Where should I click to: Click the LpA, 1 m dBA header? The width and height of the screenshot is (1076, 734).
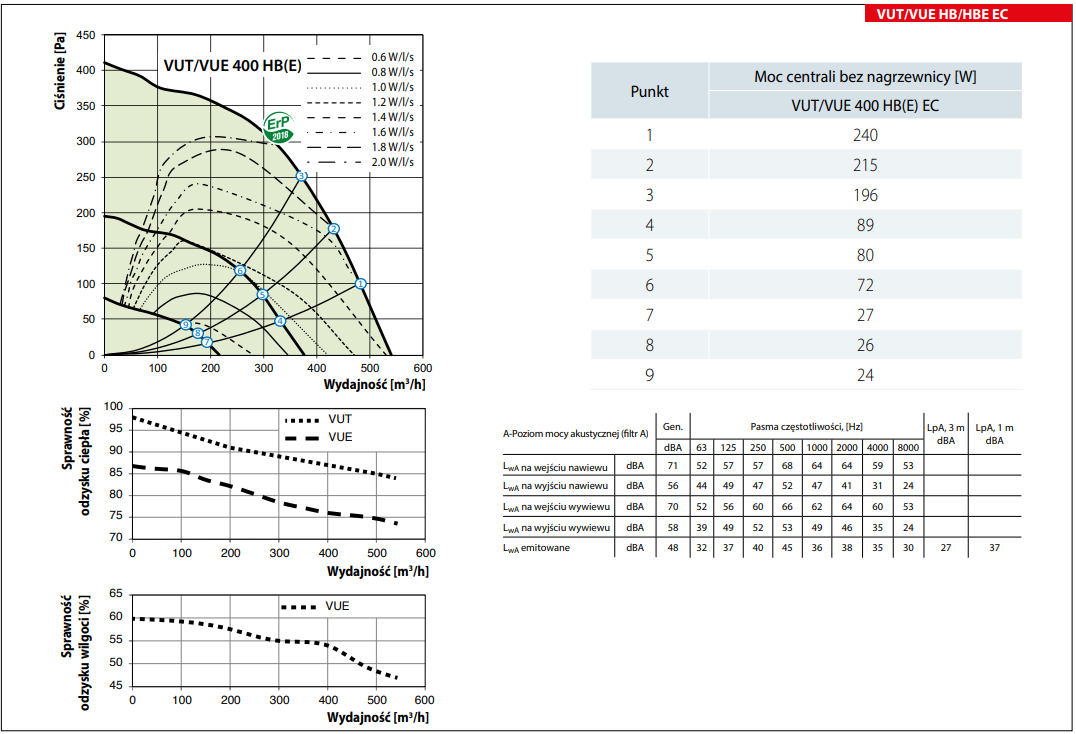(994, 434)
